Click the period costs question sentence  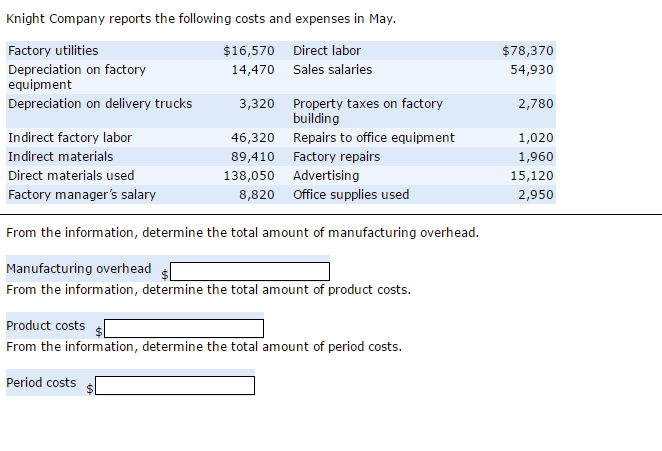pyautogui.click(x=204, y=347)
